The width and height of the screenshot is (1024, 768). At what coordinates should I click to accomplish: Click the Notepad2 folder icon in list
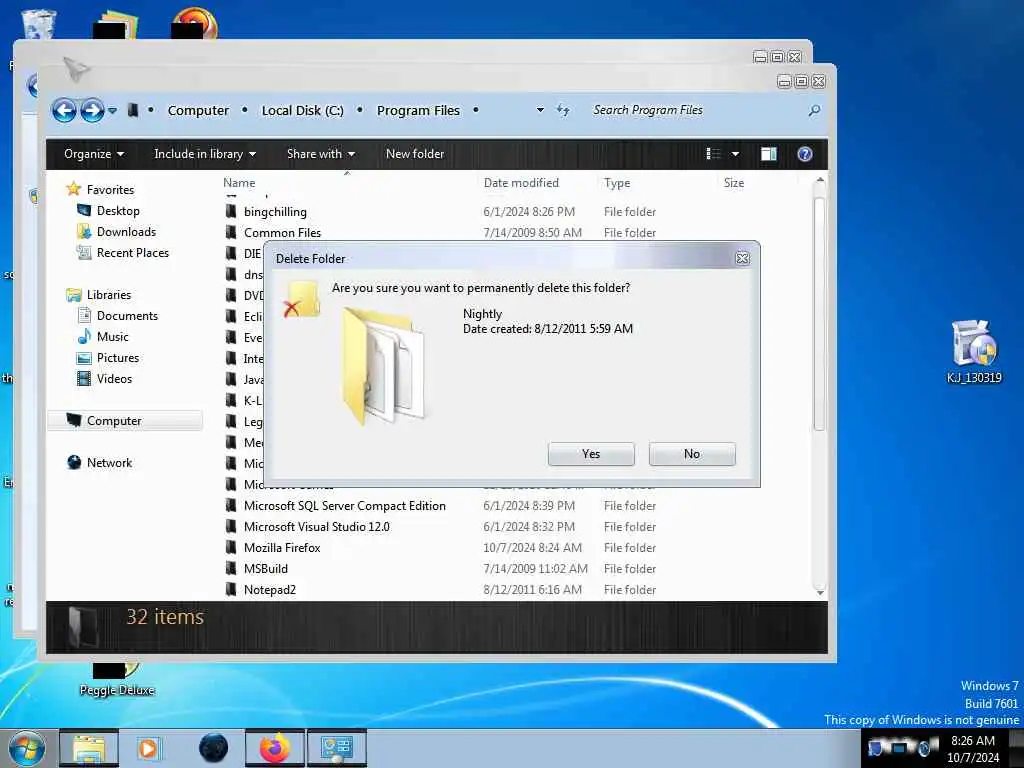[231, 589]
